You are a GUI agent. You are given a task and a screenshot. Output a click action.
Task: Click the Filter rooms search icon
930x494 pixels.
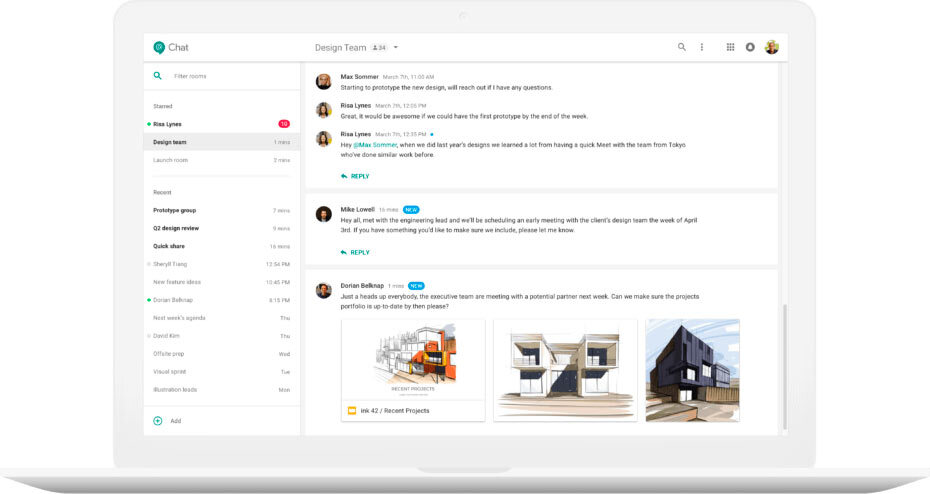click(x=157, y=76)
